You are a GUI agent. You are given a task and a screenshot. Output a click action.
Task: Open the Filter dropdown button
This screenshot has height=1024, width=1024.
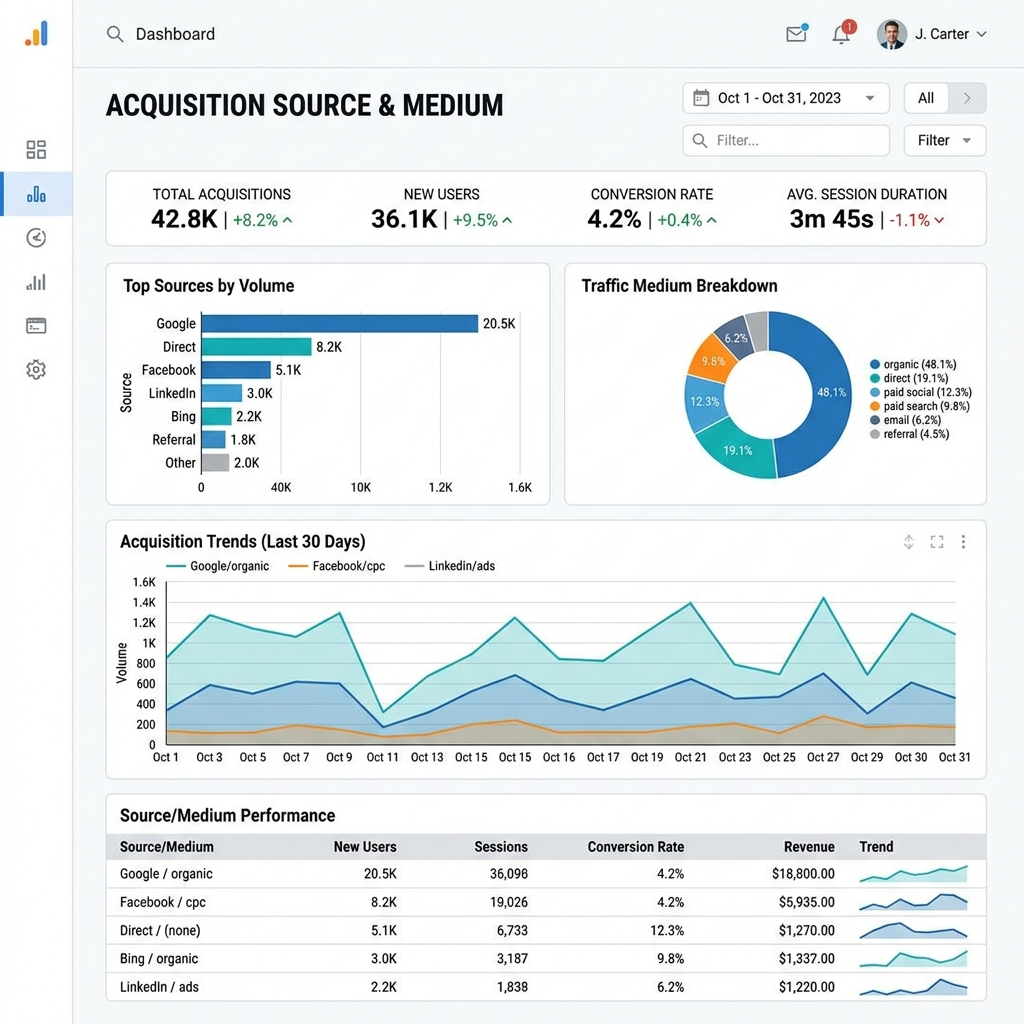coord(944,140)
